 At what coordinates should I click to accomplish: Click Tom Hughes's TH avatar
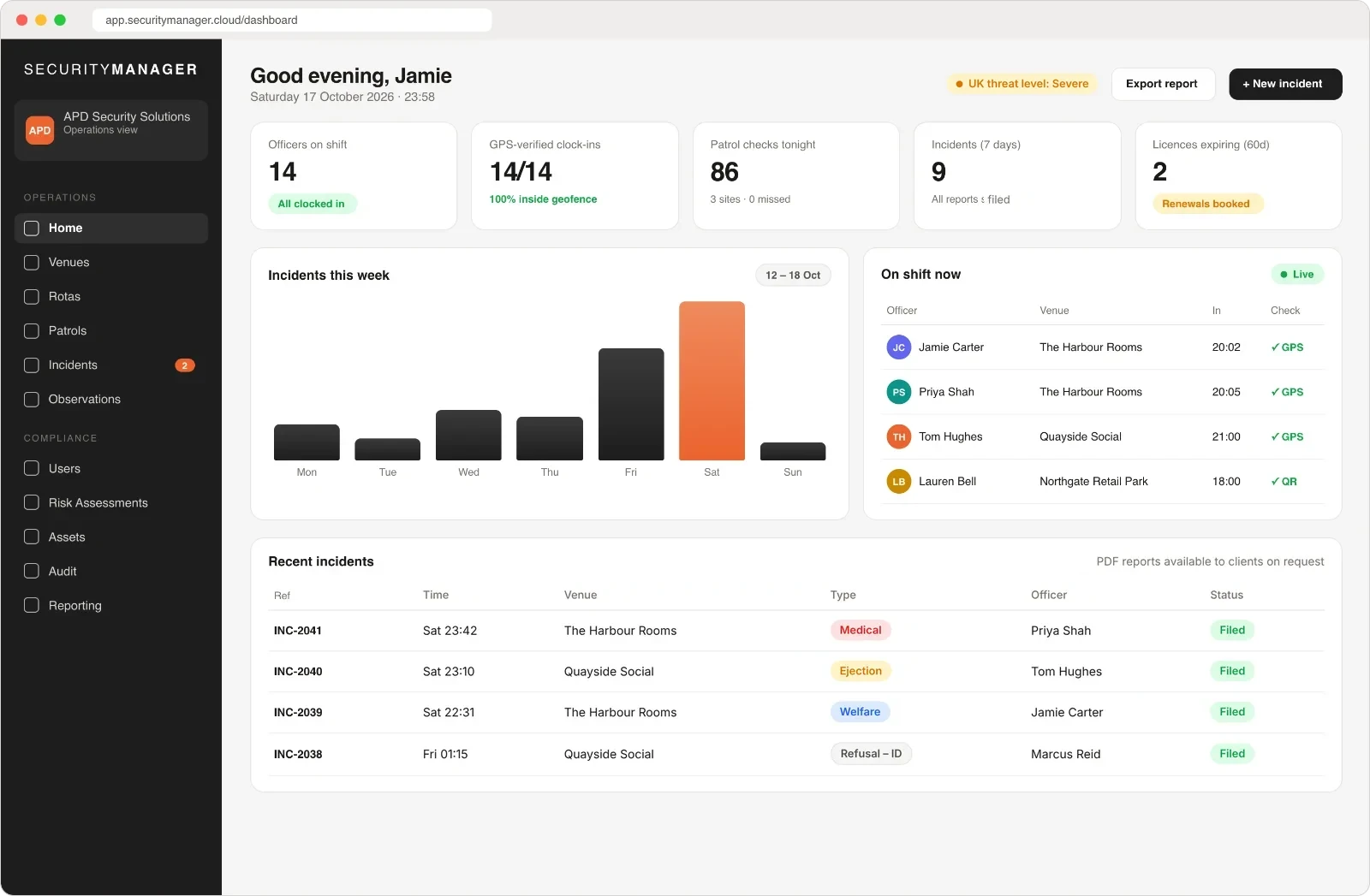[x=898, y=436]
